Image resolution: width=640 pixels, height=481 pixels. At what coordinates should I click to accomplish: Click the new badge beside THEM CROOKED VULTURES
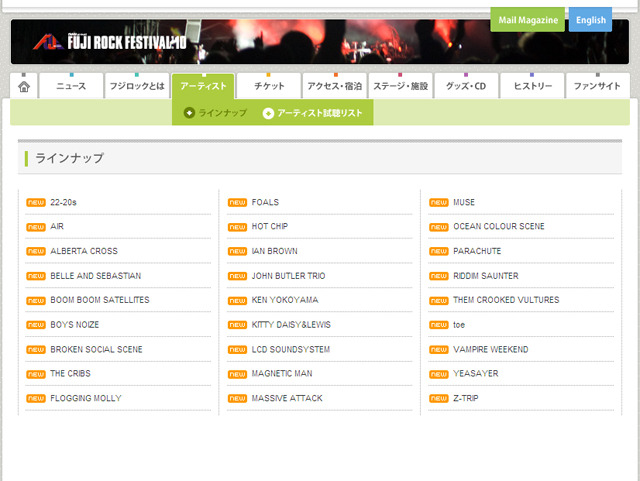[439, 301]
